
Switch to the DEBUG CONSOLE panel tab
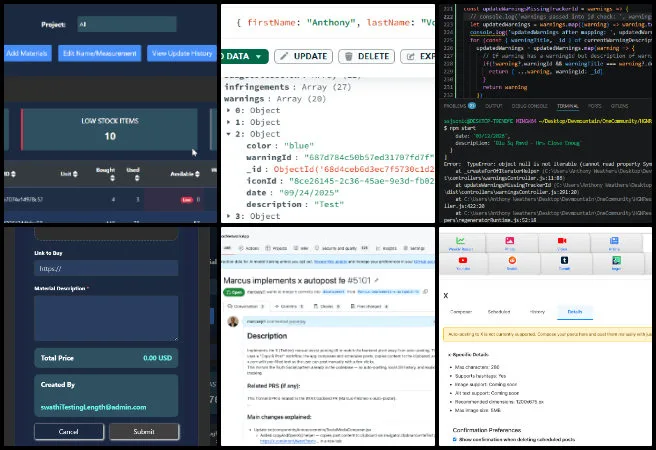[x=529, y=106]
